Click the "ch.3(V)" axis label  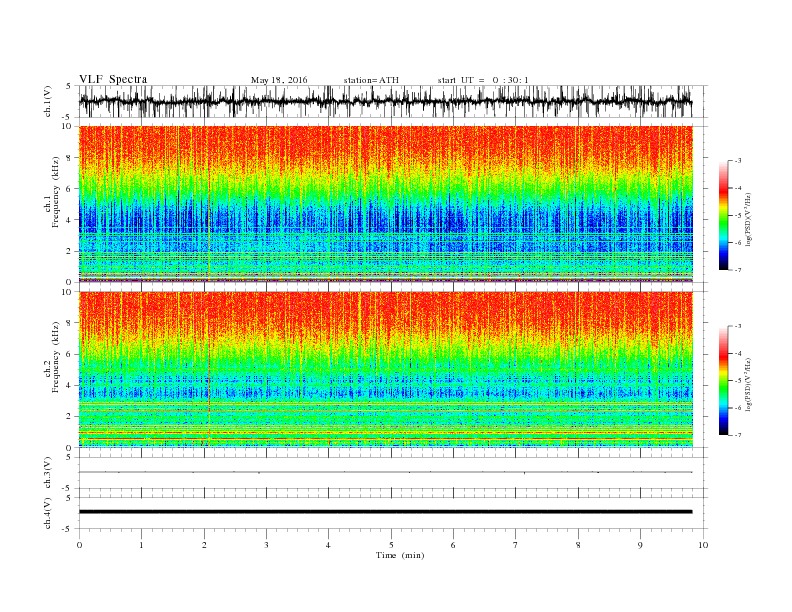[48, 473]
